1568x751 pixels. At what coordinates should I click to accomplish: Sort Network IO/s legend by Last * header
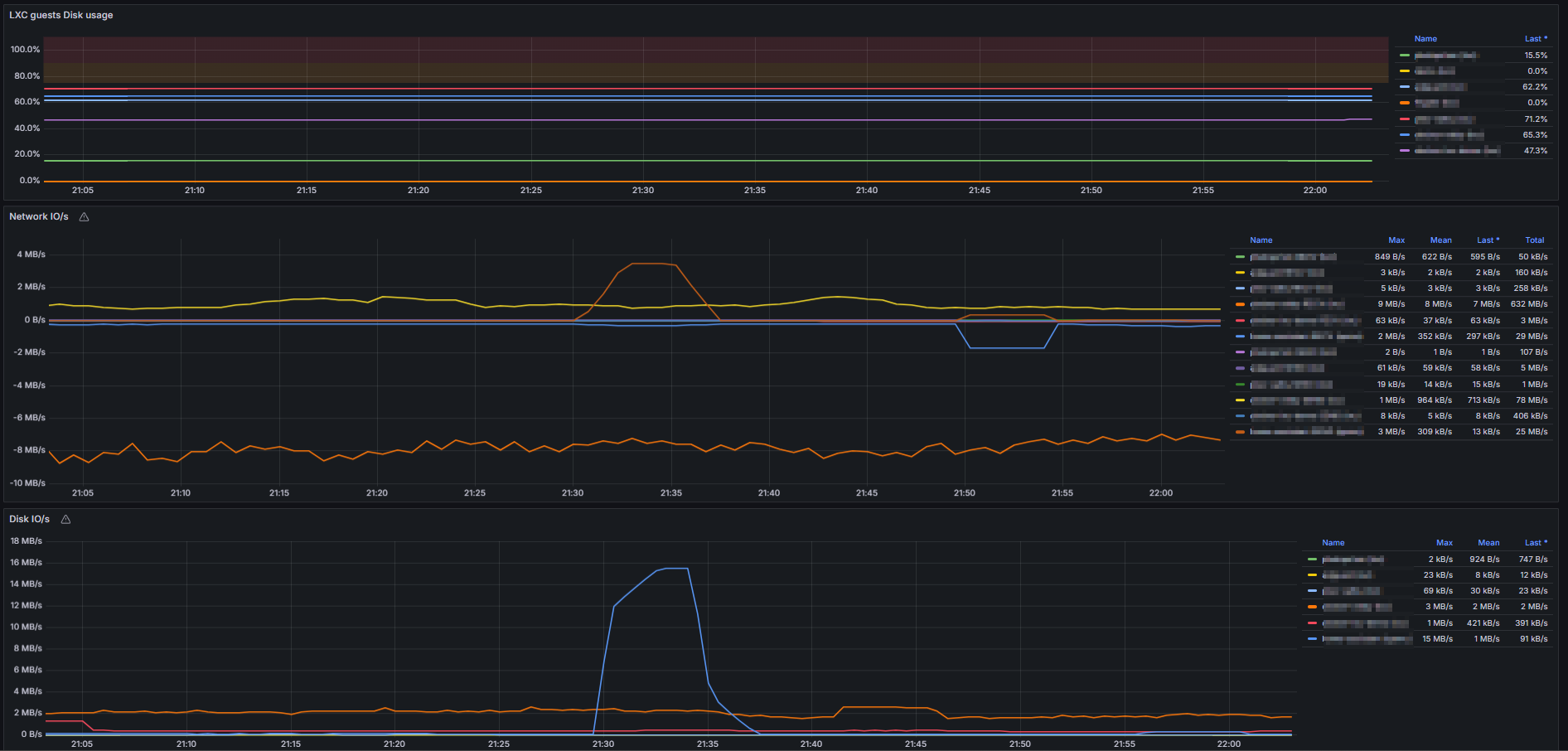tap(1488, 240)
